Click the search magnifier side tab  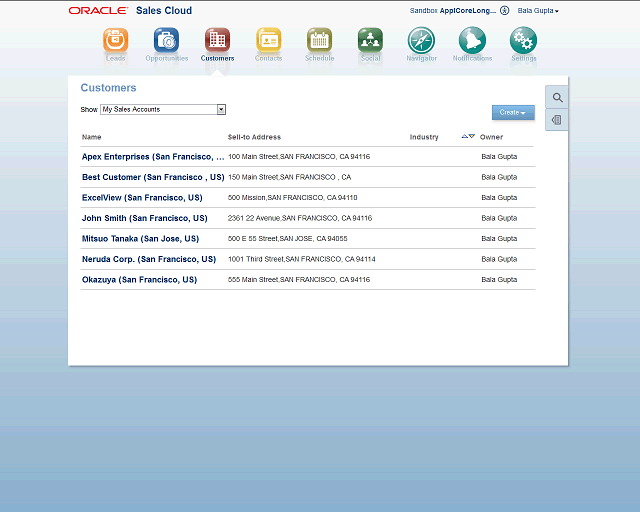pyautogui.click(x=557, y=98)
